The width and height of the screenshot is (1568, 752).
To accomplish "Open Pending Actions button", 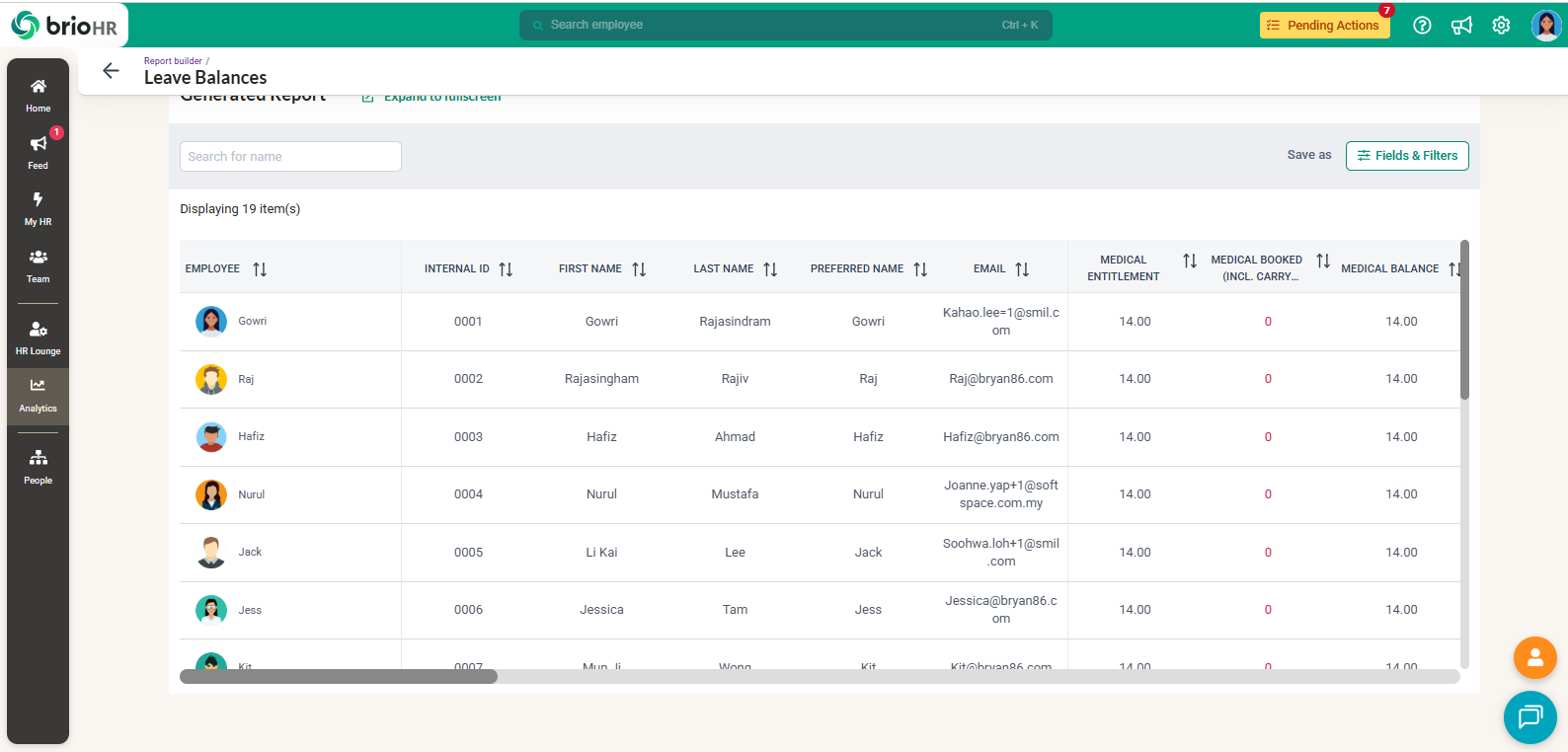I will coord(1324,26).
